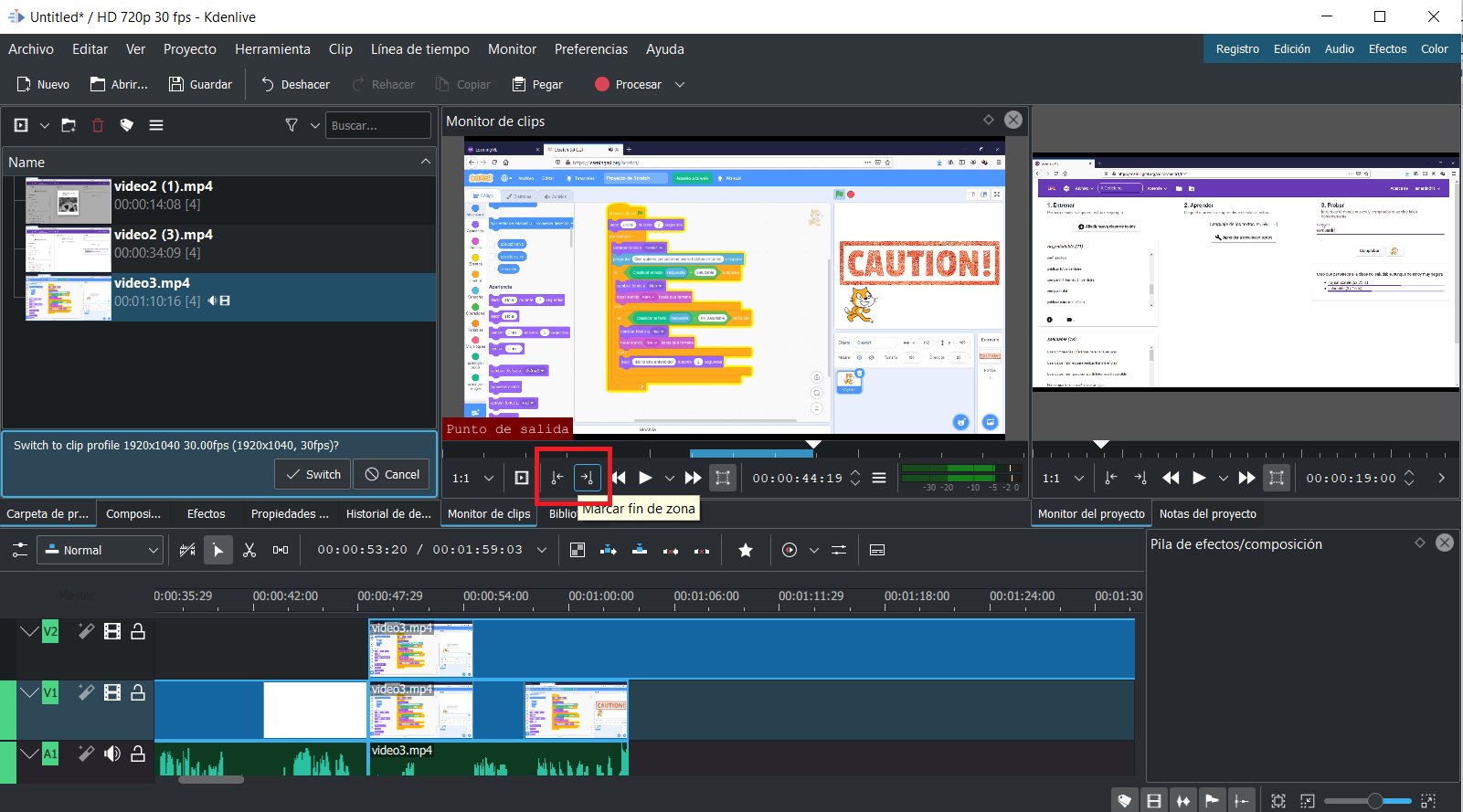
Task: Toggle V1 track target label
Action: (x=50, y=692)
